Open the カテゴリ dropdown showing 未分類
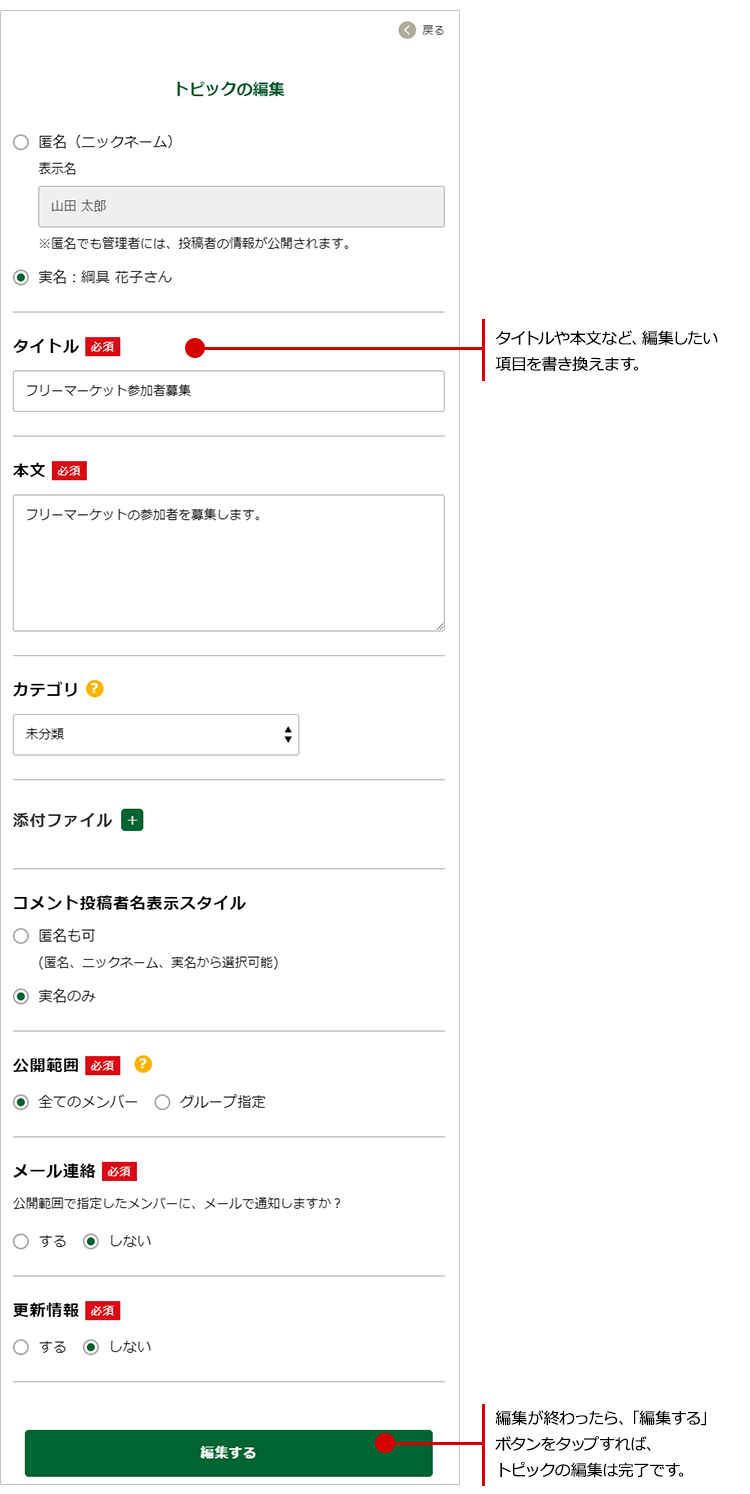 click(x=156, y=734)
